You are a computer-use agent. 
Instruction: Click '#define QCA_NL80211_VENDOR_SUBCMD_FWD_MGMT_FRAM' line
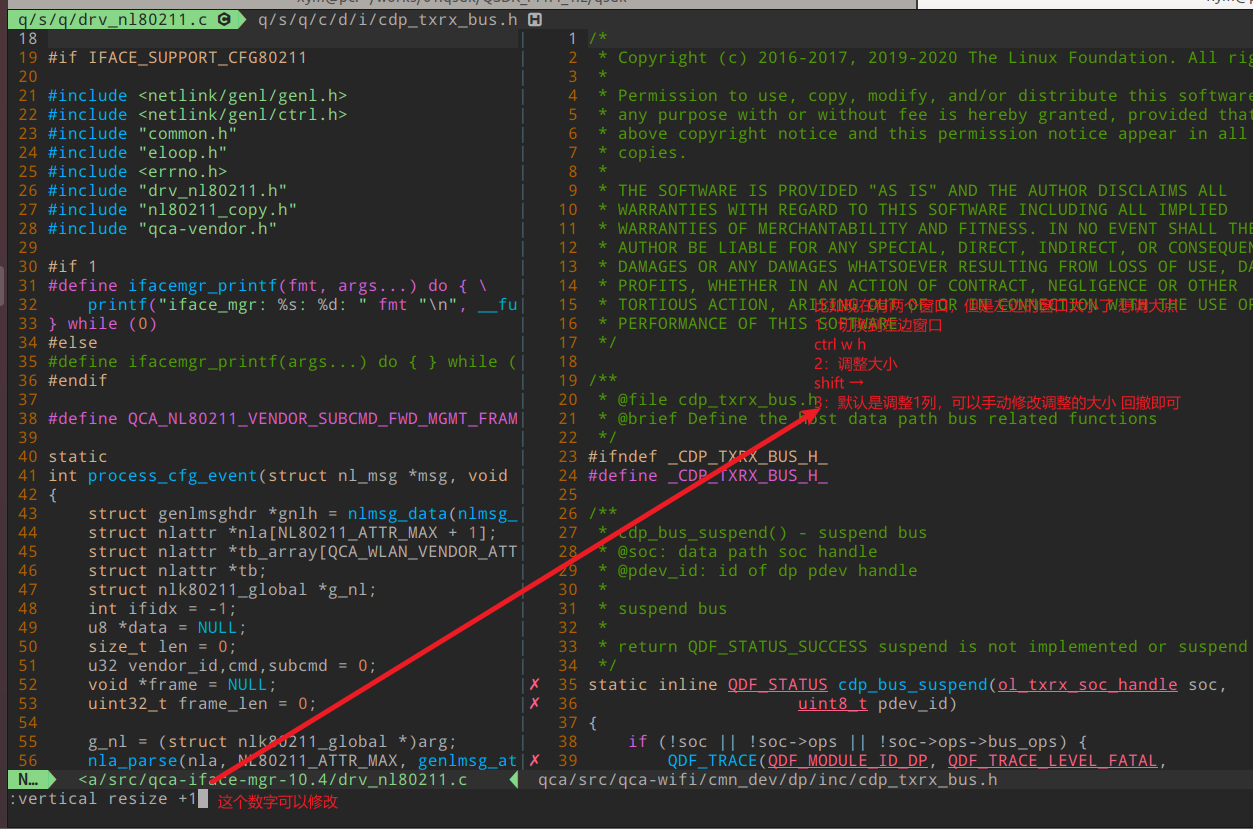point(282,419)
